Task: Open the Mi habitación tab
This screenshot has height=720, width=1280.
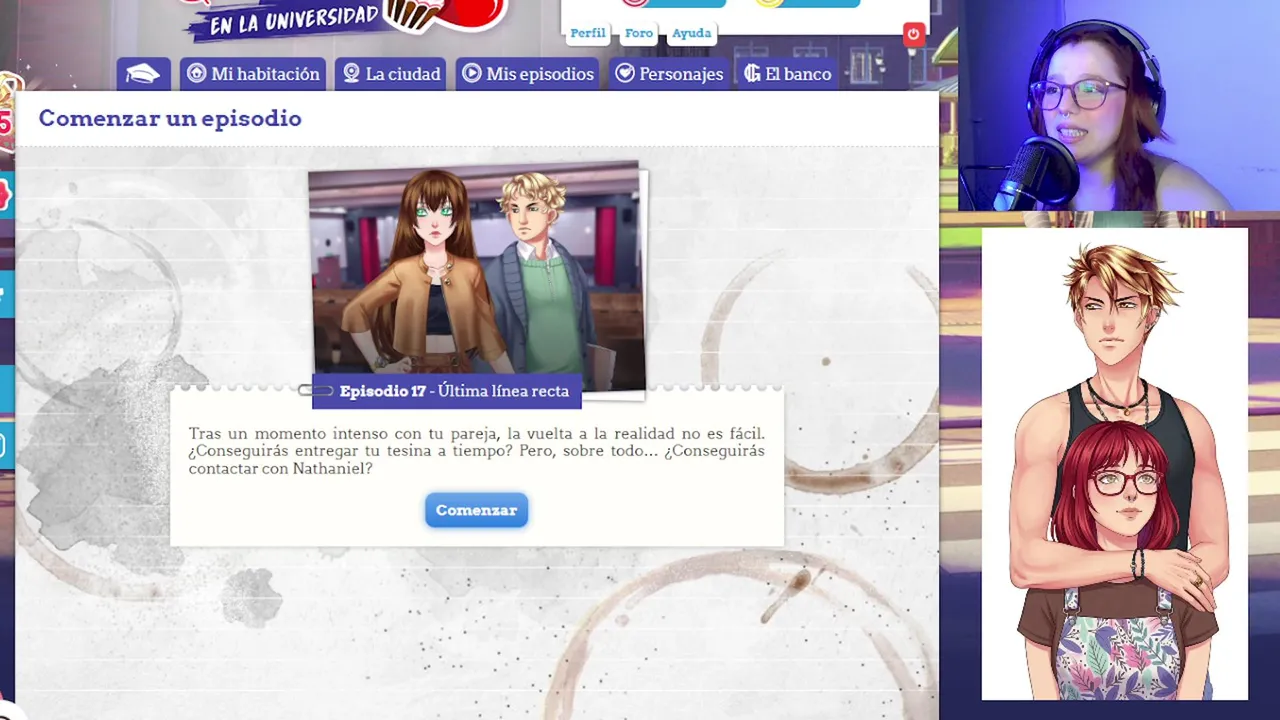Action: (254, 74)
